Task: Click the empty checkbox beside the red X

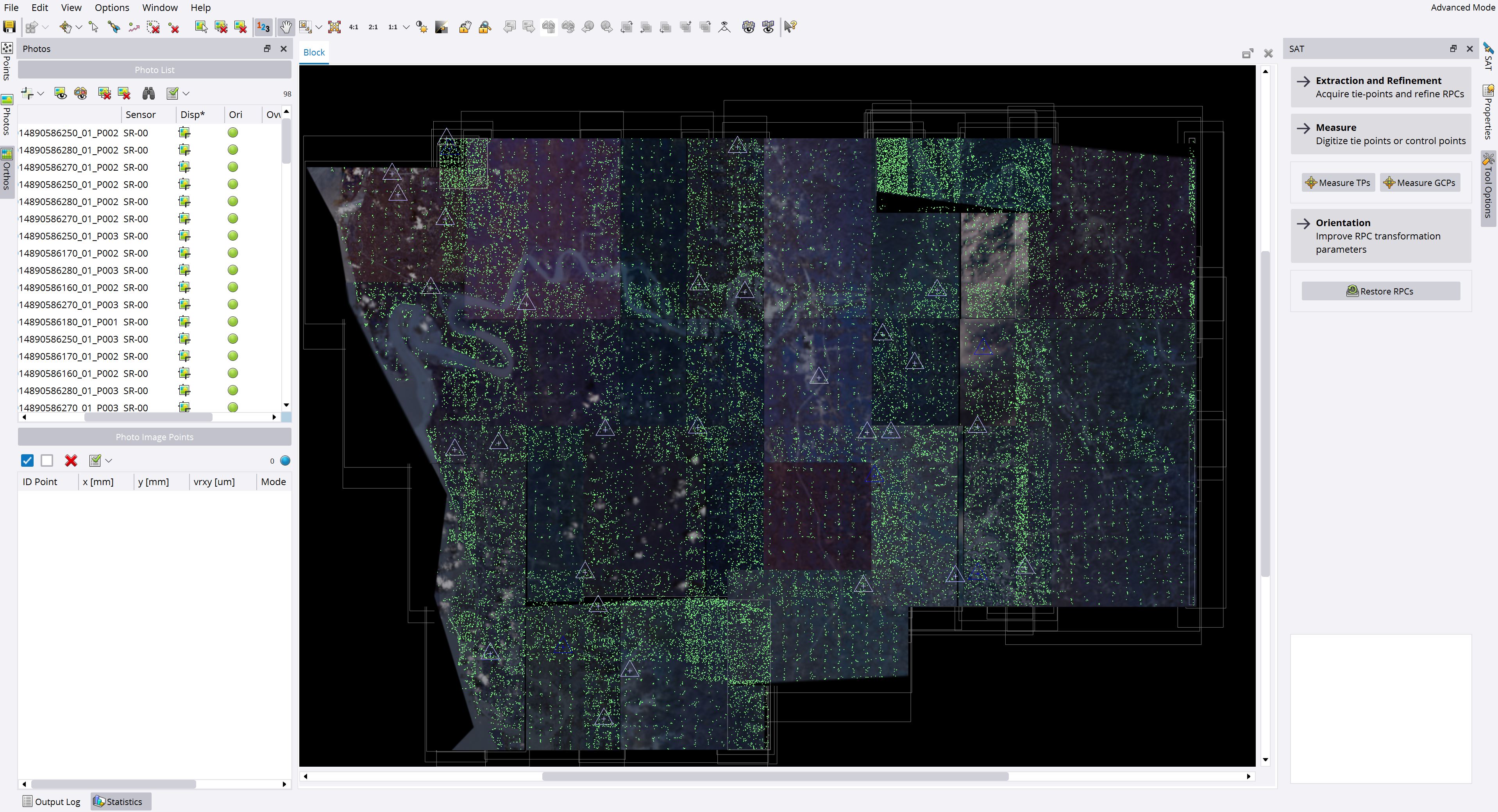Action: (x=47, y=460)
